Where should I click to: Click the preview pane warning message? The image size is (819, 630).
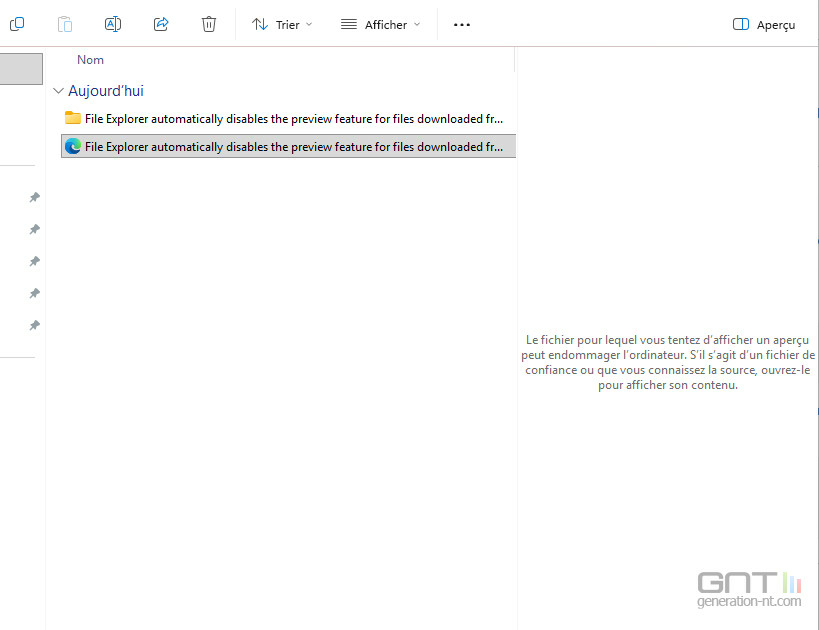667,363
